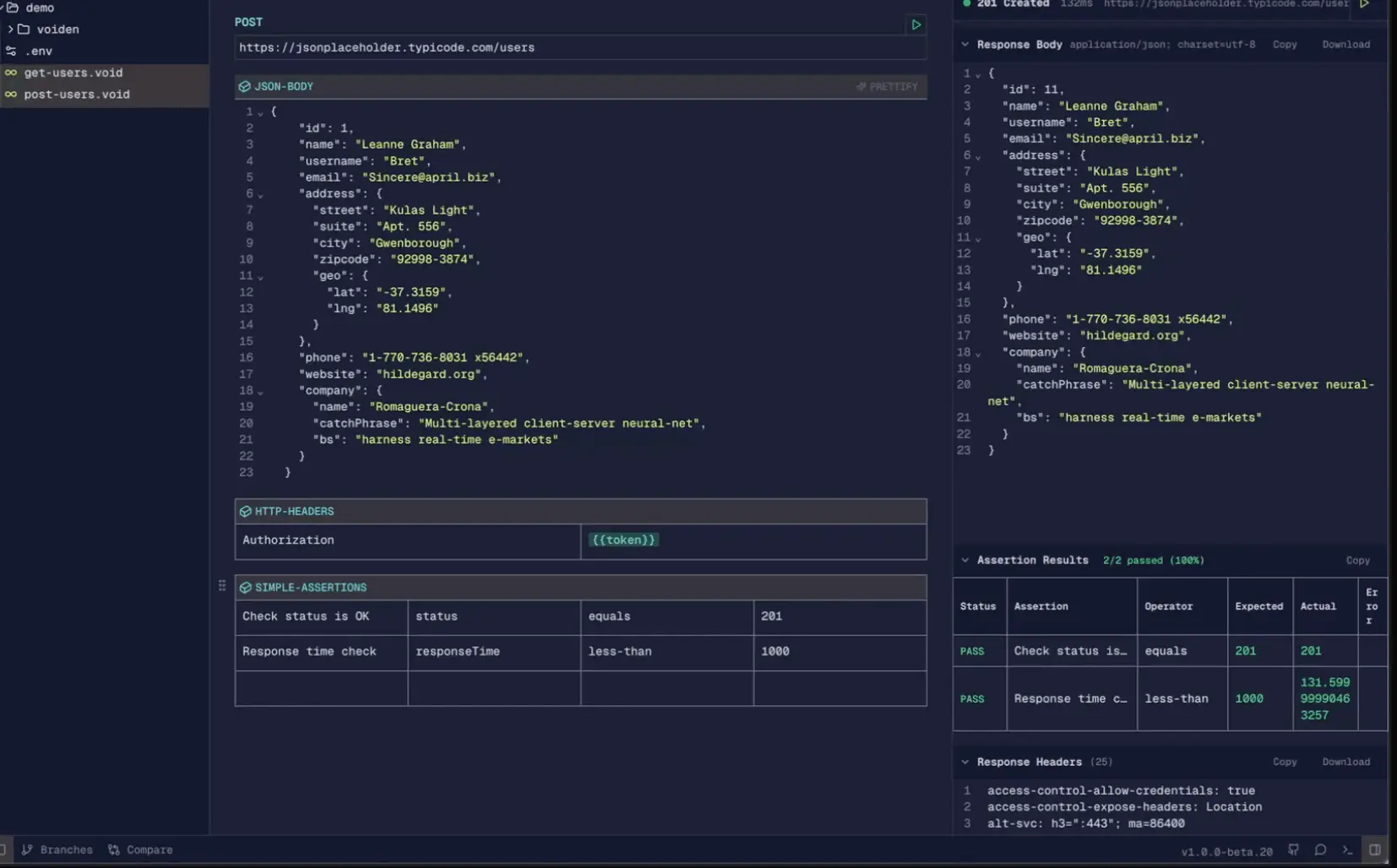Copy the response headers
Viewport: 1397px width, 868px height.
[1285, 762]
